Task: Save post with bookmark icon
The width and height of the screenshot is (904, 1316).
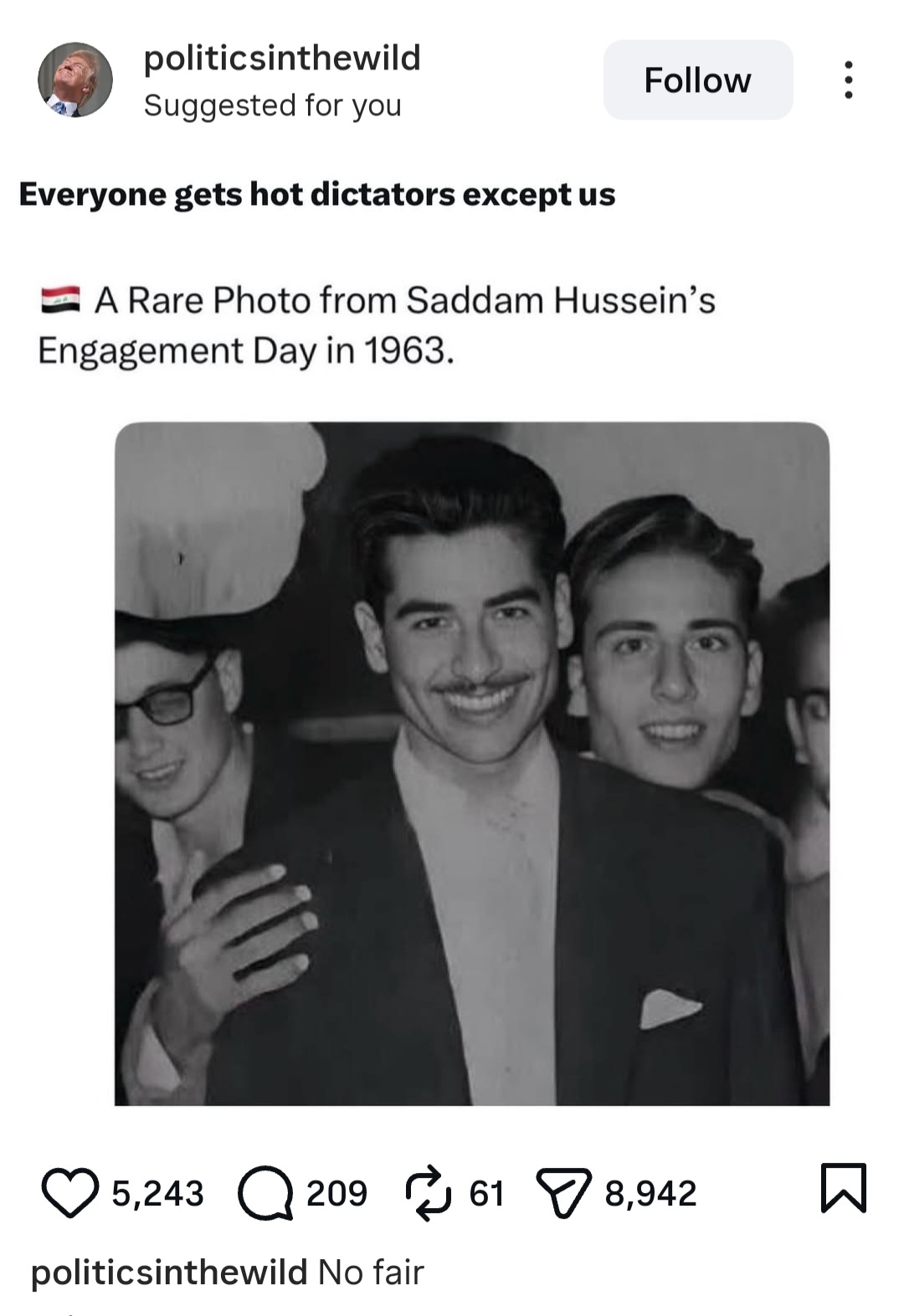Action: pos(843,1187)
